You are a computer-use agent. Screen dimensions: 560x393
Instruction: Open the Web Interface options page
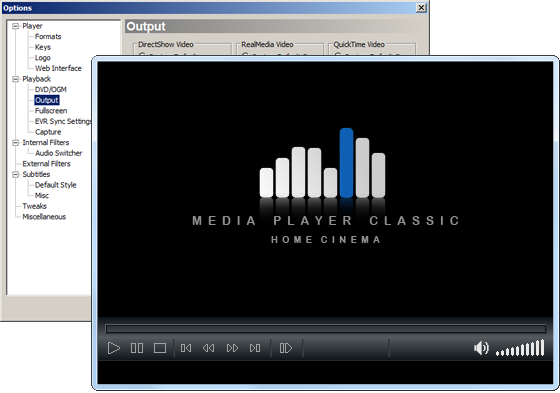58,68
